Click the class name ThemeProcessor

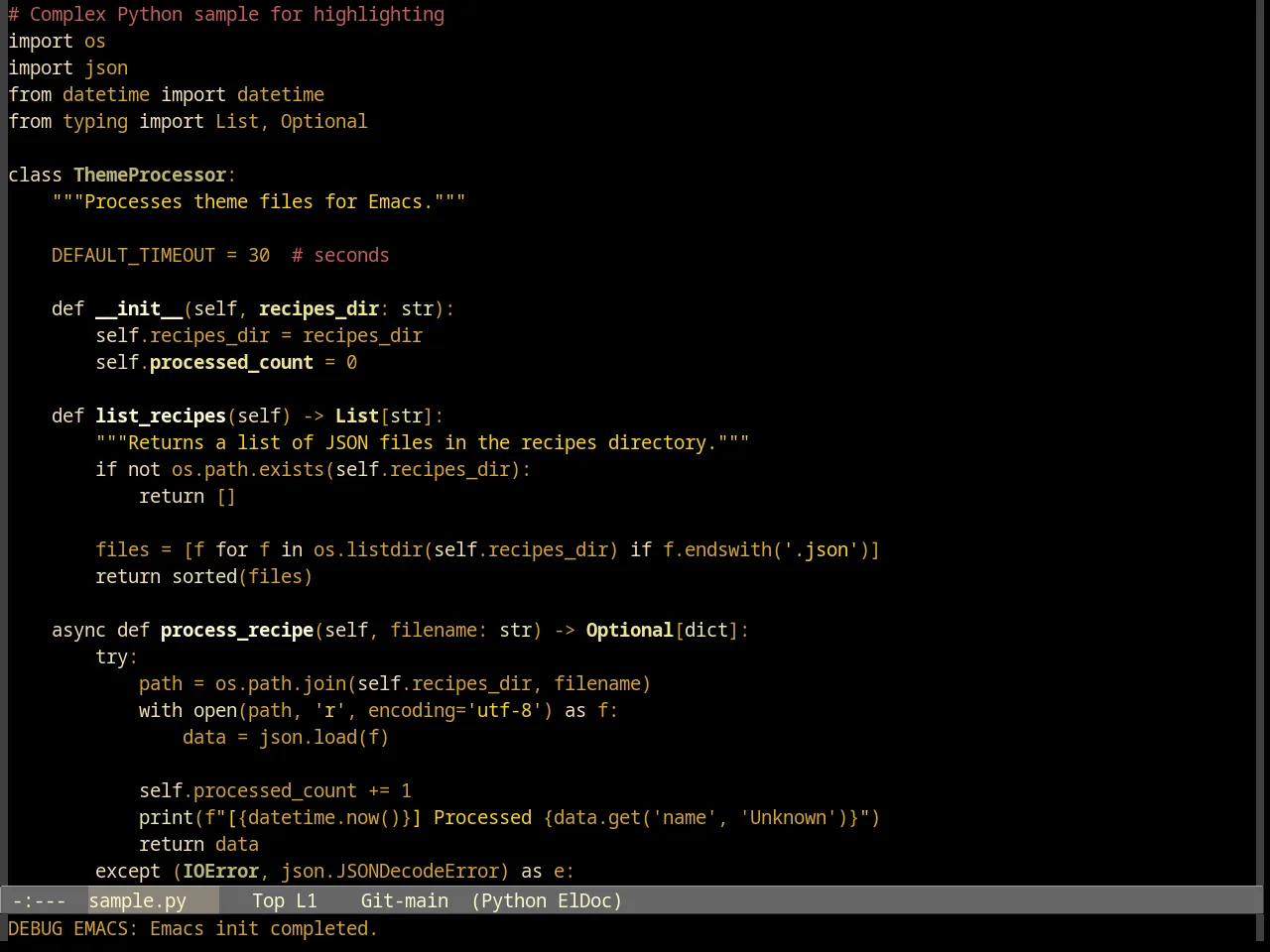(x=150, y=175)
